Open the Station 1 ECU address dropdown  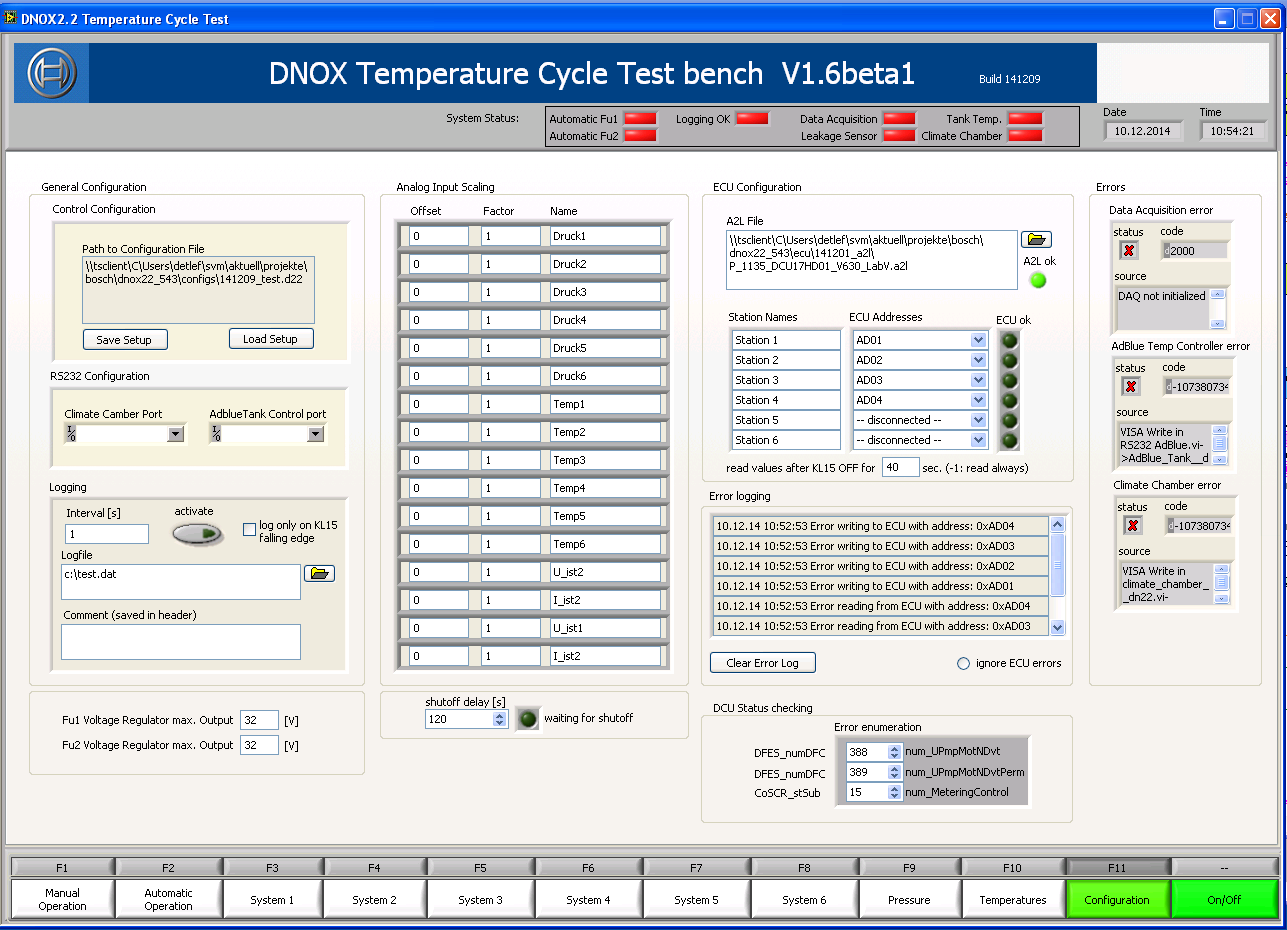pos(978,340)
